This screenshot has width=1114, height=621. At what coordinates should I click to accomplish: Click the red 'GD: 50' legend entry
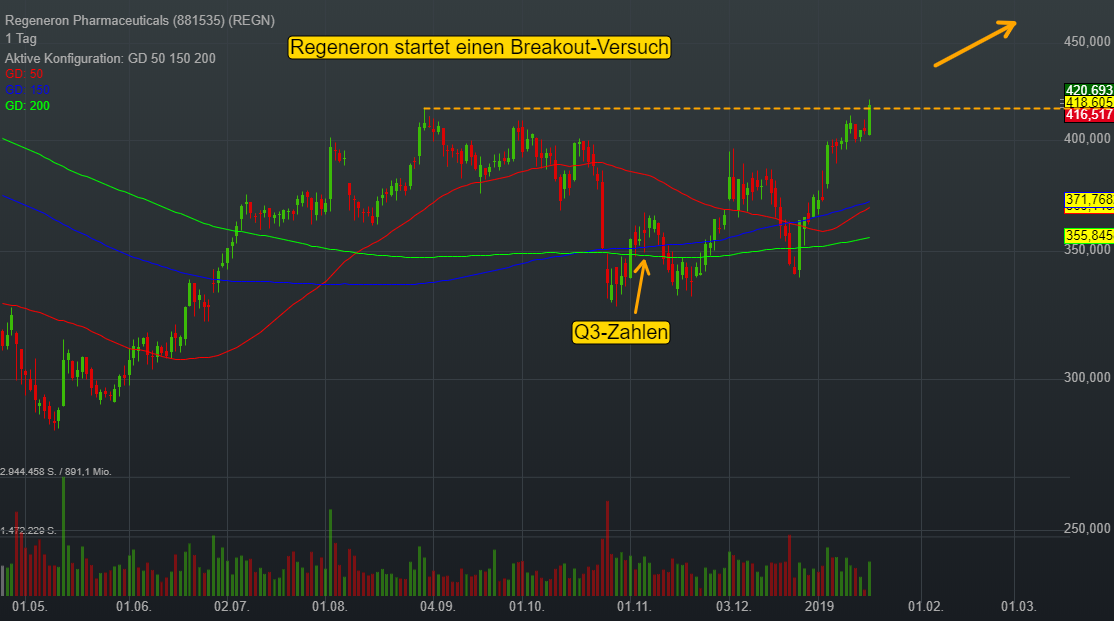click(x=24, y=74)
